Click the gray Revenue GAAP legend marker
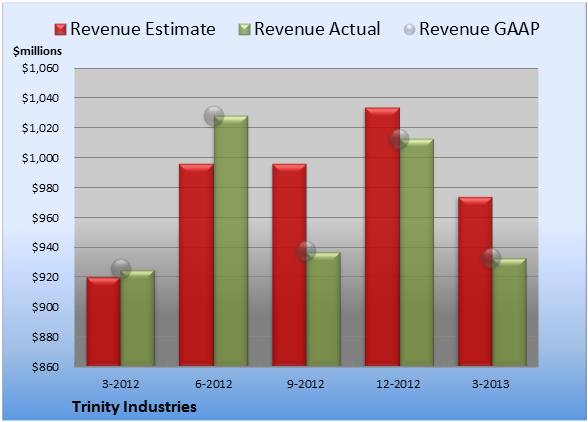The width and height of the screenshot is (588, 422). coord(410,29)
